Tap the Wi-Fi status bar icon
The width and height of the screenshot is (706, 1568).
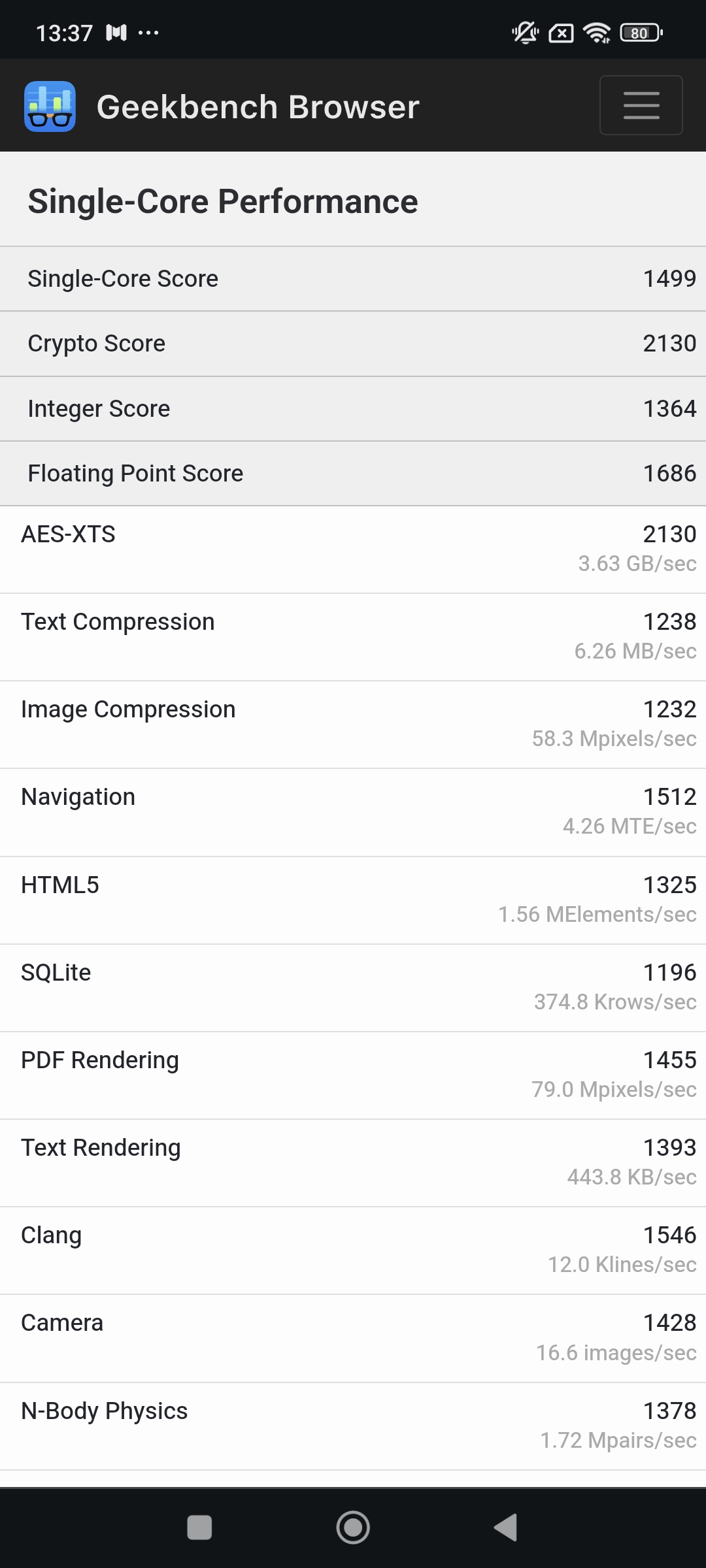coord(596,33)
